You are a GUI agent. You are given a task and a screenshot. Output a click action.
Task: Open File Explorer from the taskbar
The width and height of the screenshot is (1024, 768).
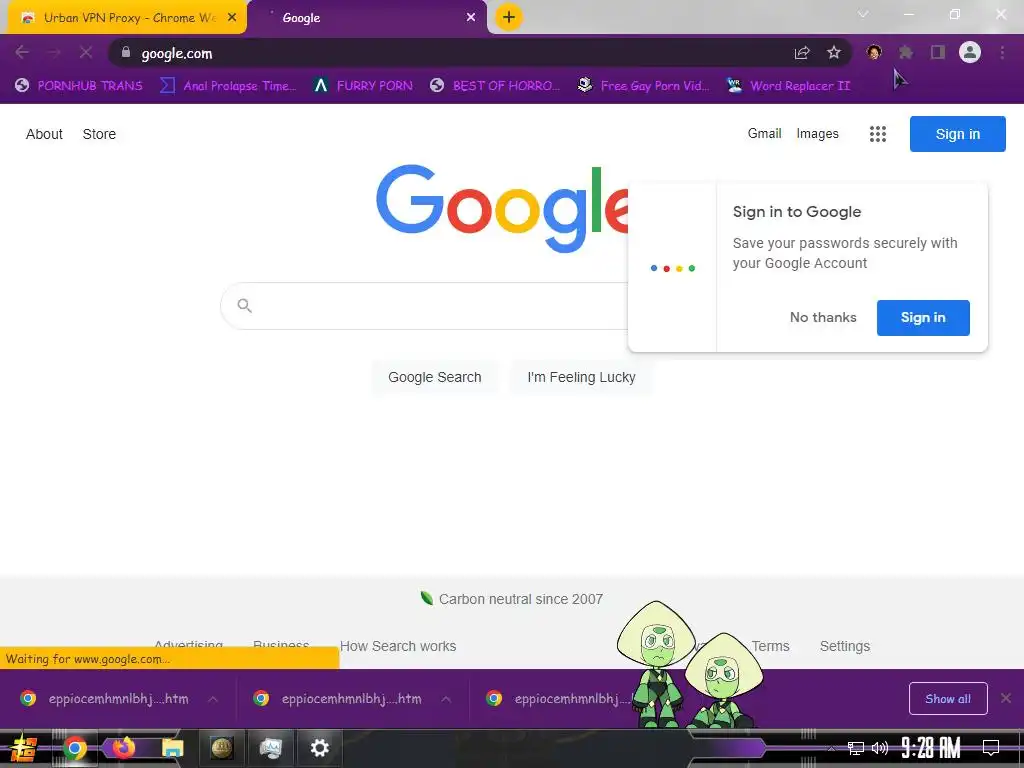(x=172, y=748)
